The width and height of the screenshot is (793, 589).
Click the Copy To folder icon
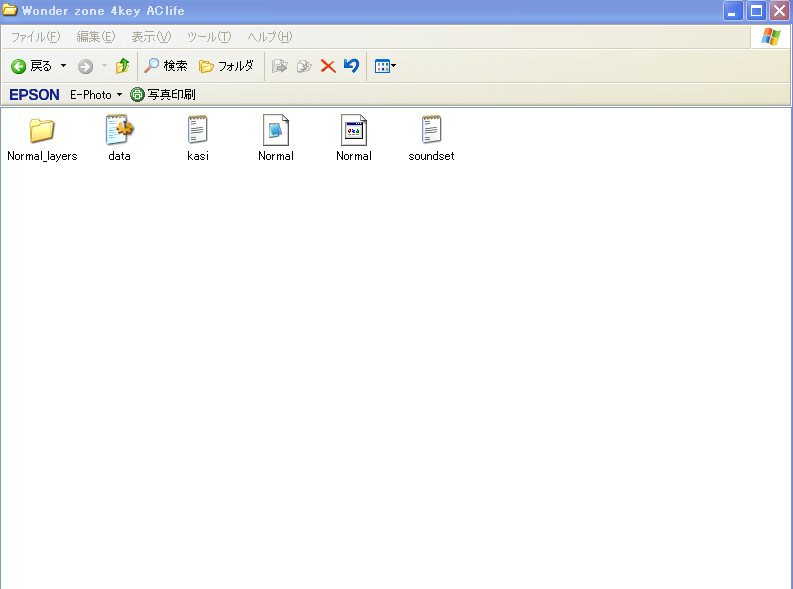304,66
